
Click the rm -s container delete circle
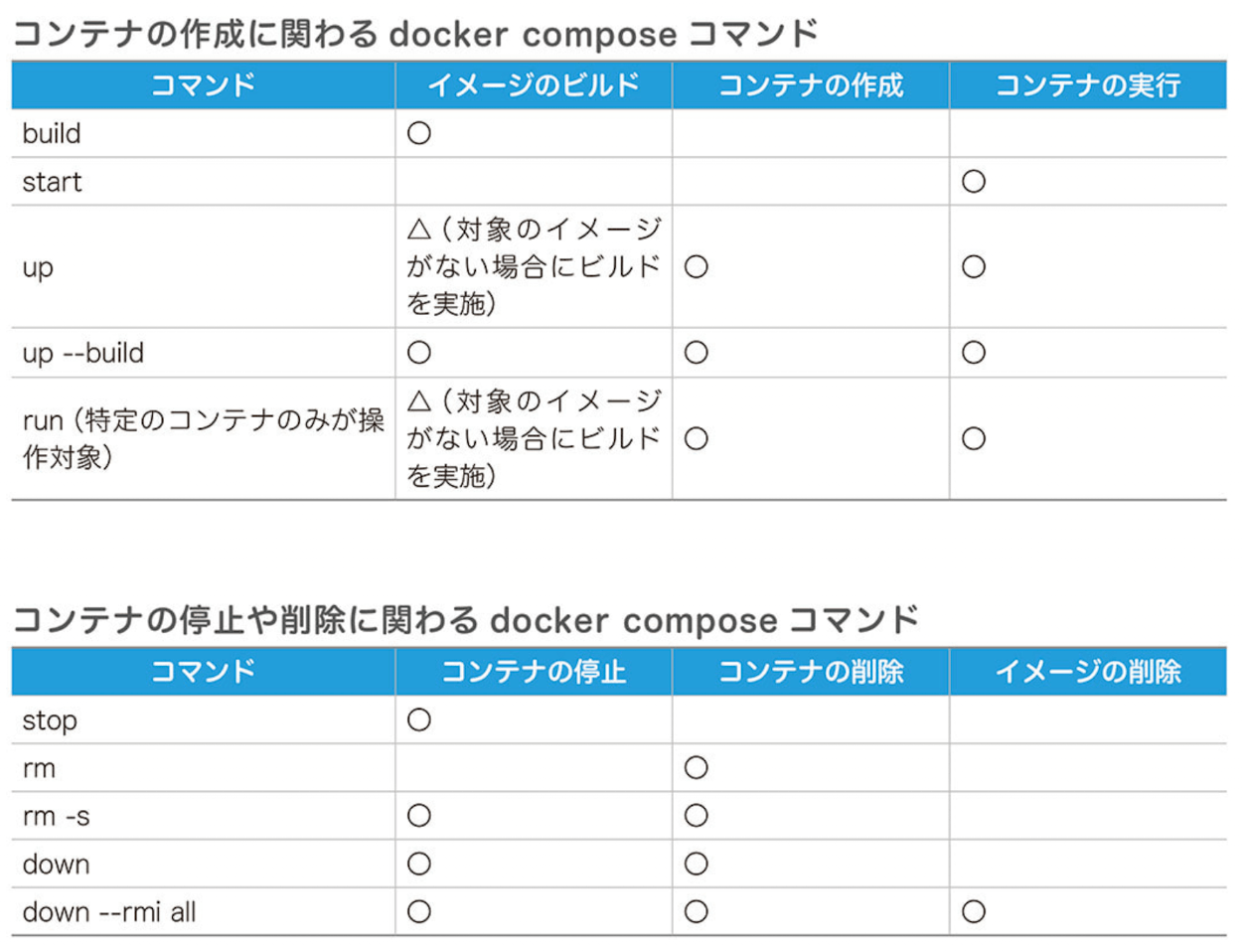pos(696,816)
